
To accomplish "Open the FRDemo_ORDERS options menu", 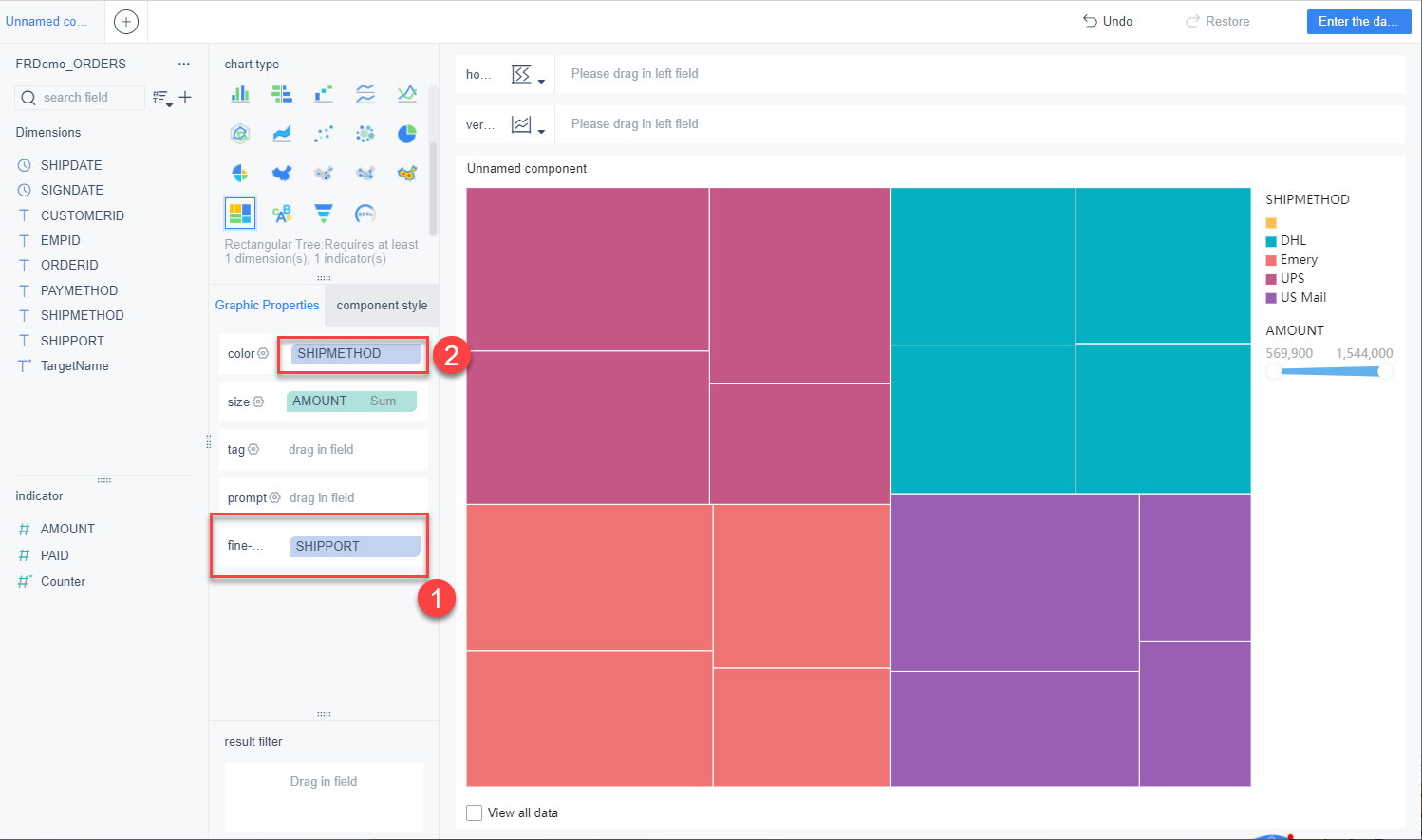I will pos(184,63).
